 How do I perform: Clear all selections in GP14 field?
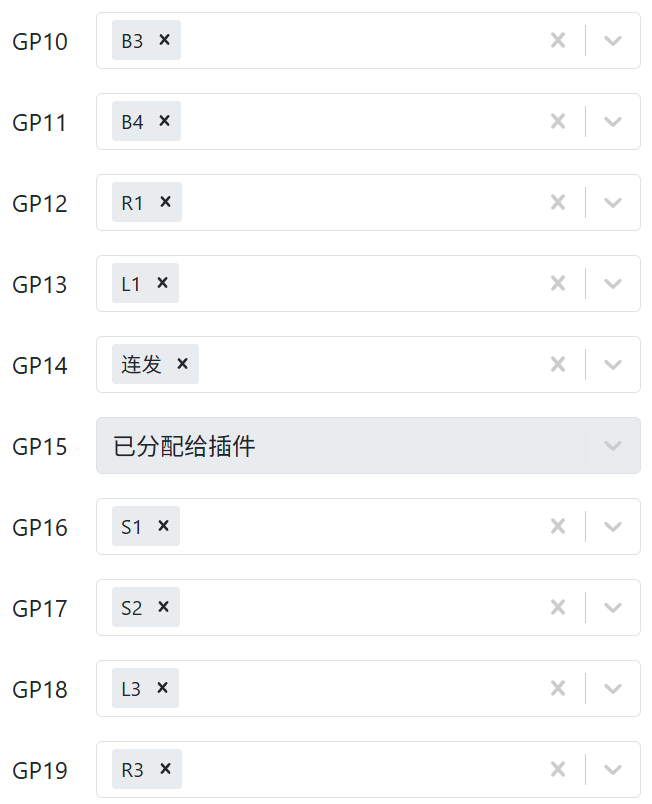[558, 364]
